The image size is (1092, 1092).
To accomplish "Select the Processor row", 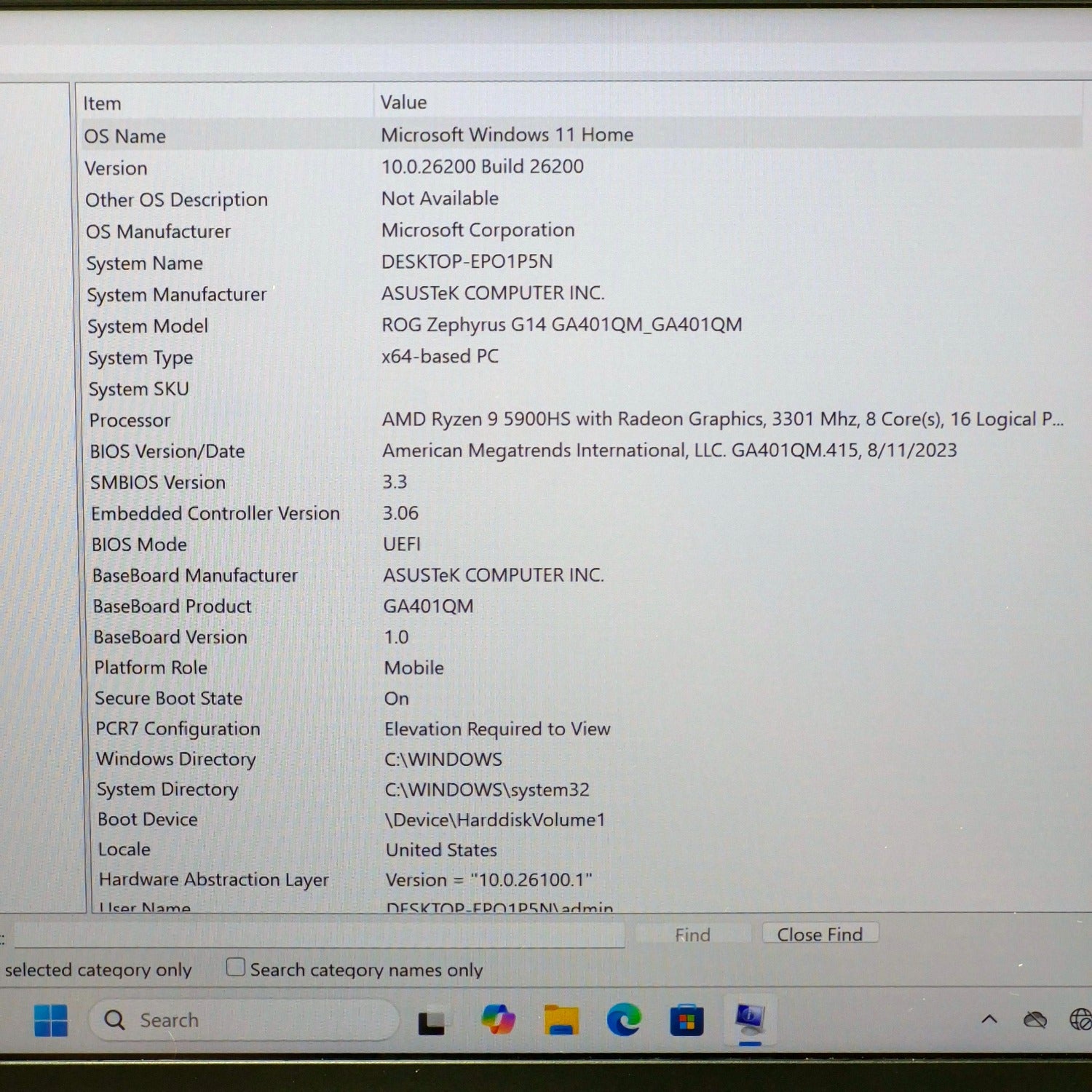I will point(130,420).
